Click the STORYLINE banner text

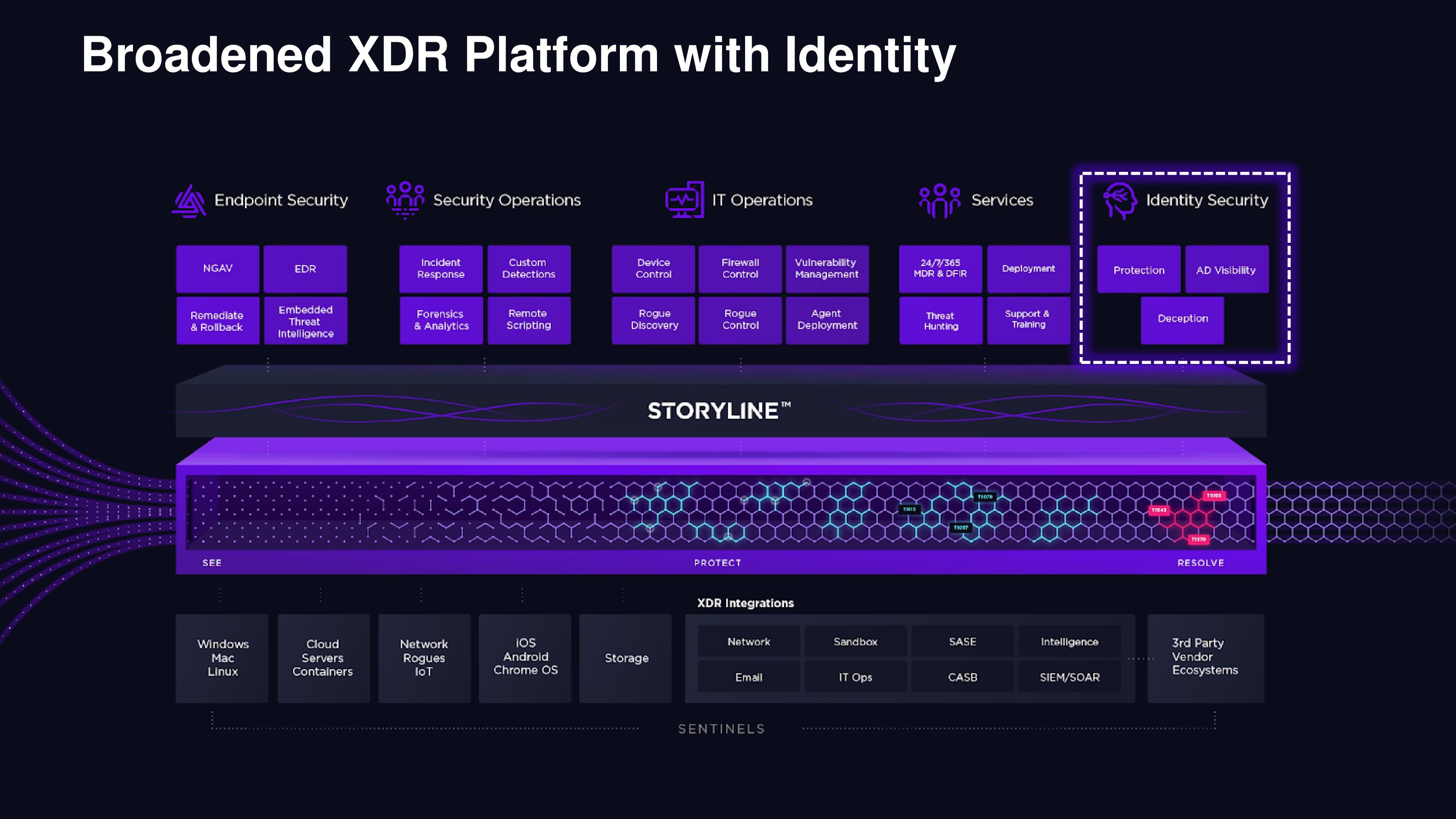719,411
